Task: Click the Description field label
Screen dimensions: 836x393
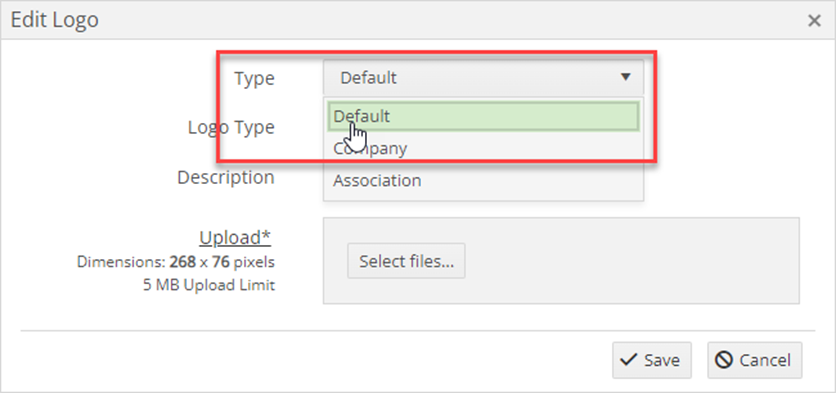Action: (226, 177)
